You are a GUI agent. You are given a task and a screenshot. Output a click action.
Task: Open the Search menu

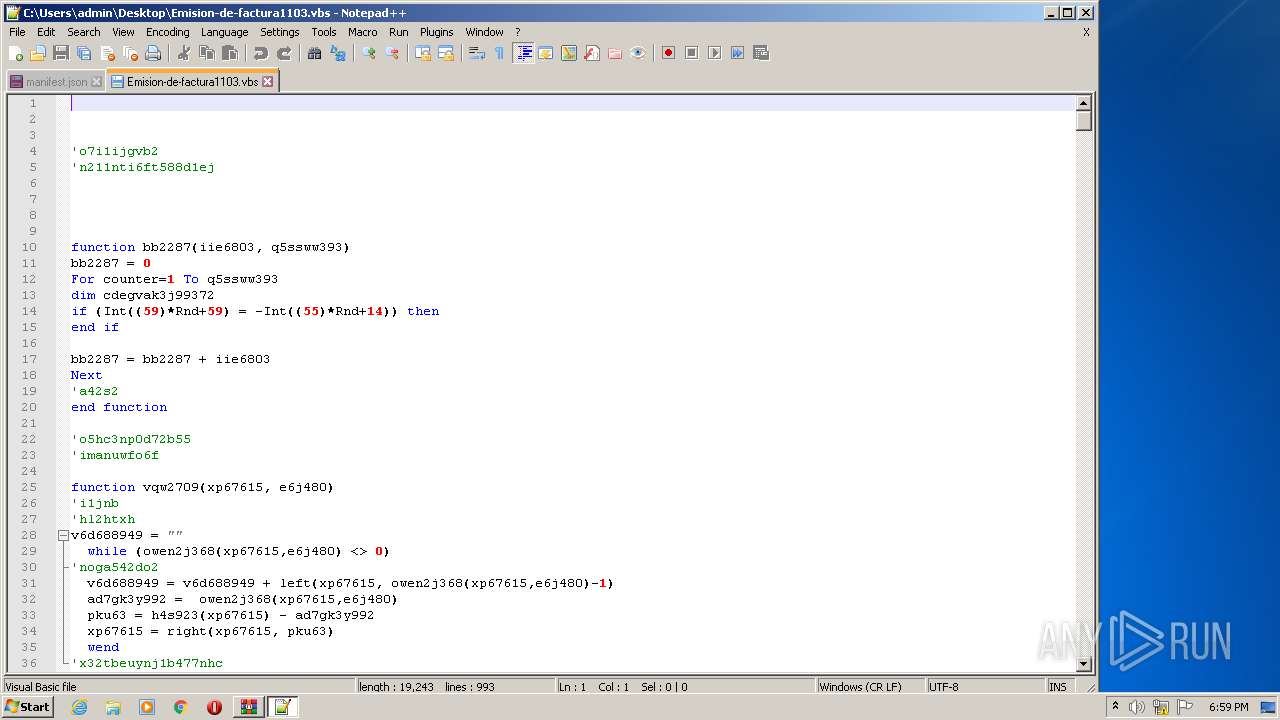tap(83, 32)
